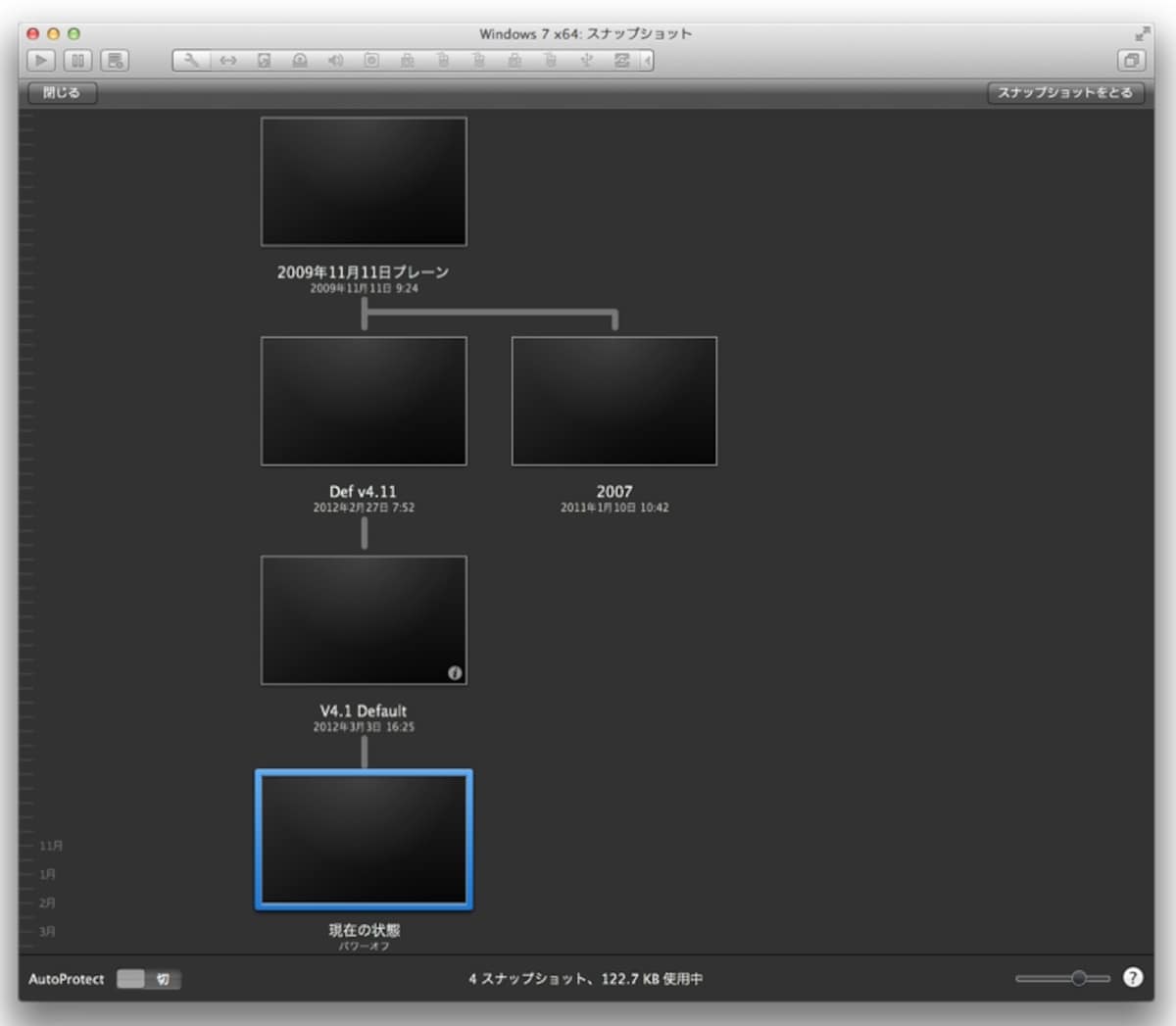Screen dimensions: 1176x1026
Task: Click the sharing sync icon in toolbar
Action: click(x=621, y=61)
